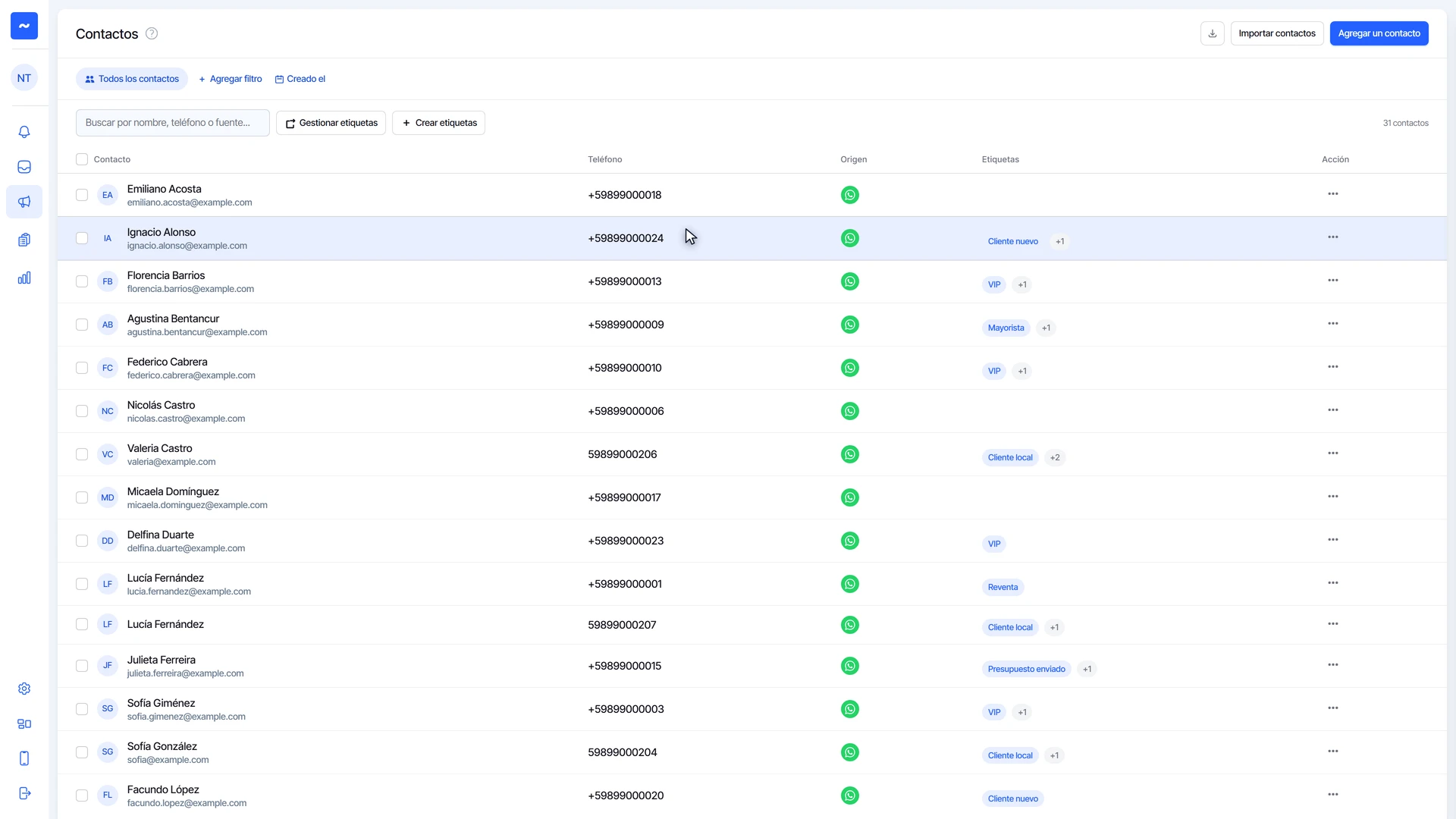Click the Mayorista tag on Agustina Bentancur
1456x819 pixels.
click(1006, 328)
